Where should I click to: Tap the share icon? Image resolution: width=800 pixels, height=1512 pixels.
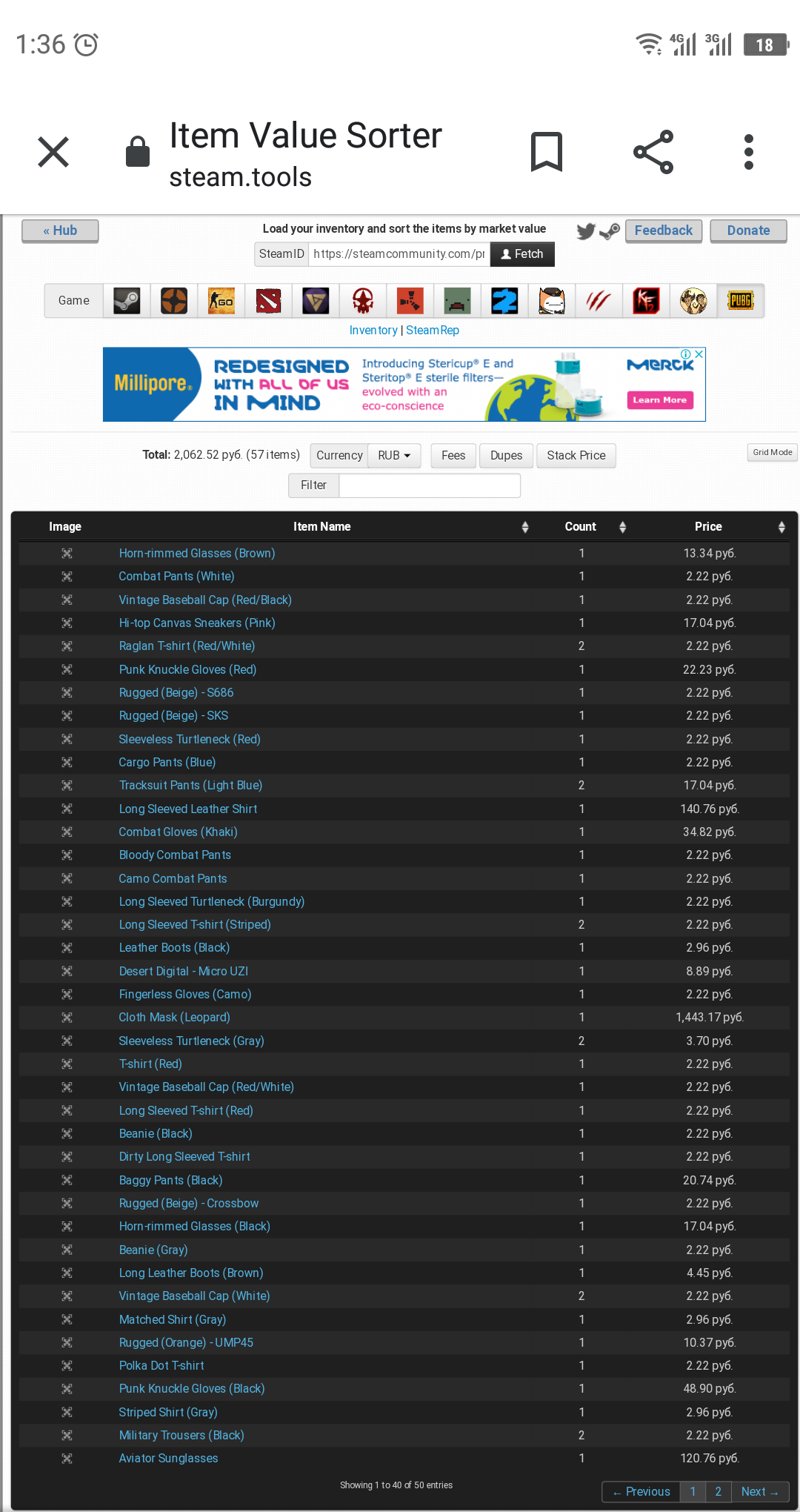(x=653, y=152)
